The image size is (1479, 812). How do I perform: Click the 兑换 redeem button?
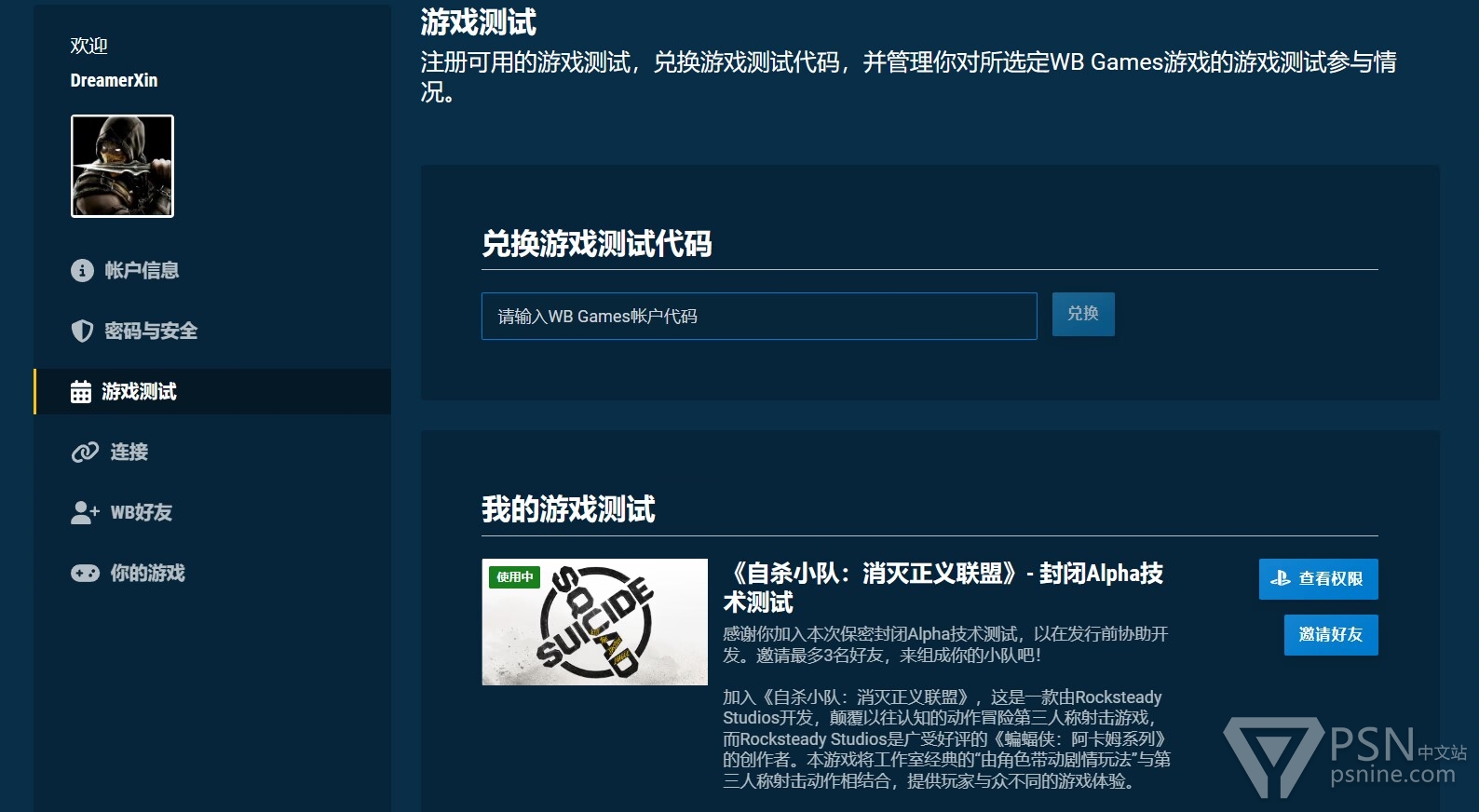pos(1083,314)
